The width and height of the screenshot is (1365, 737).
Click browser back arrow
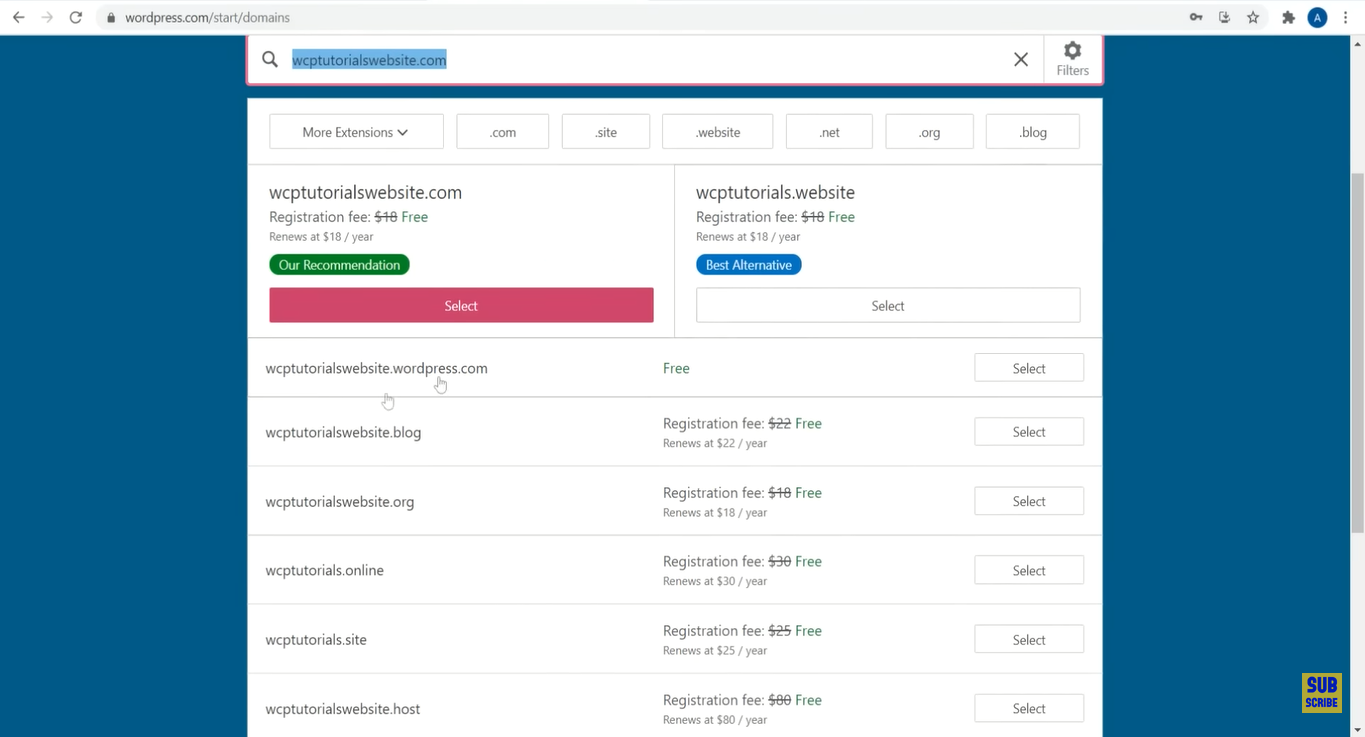point(18,17)
